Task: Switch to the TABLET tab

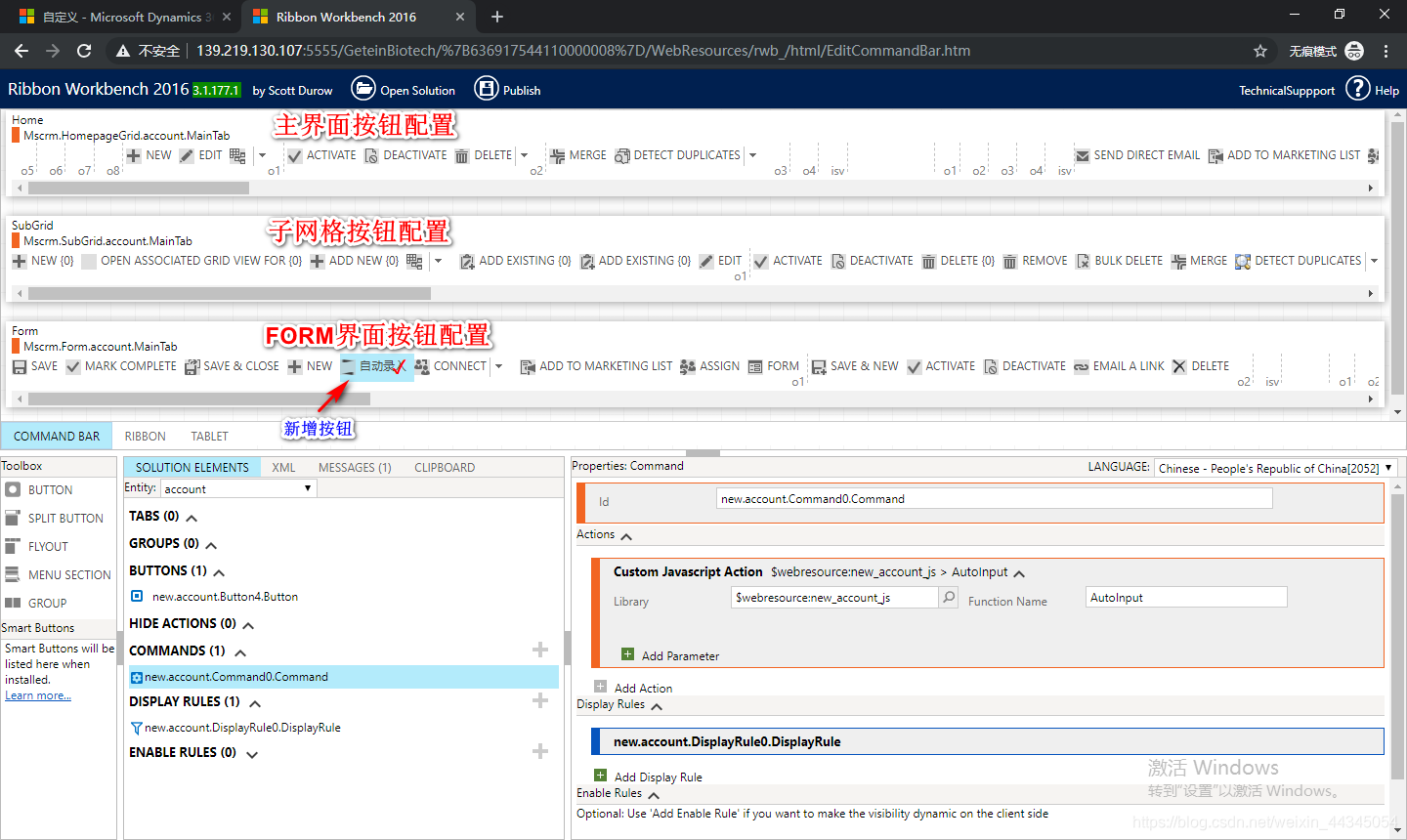Action: tap(210, 437)
